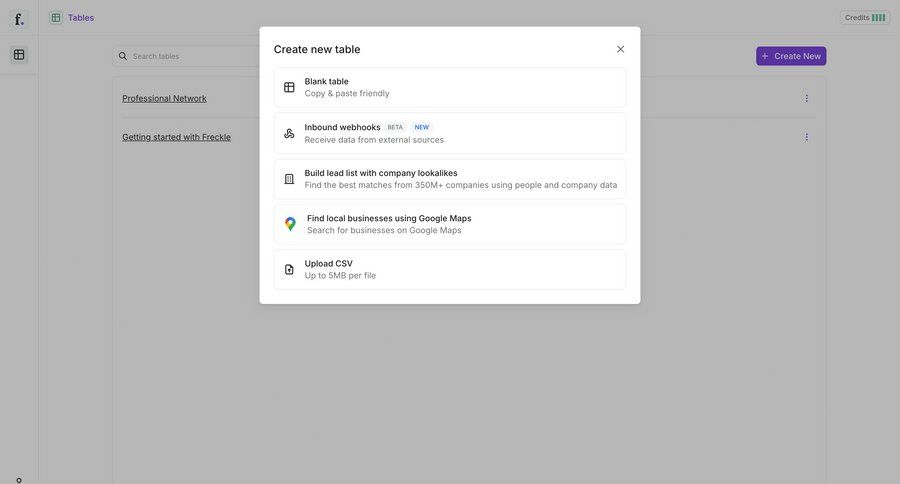Click the Tables icon in the header breadcrumb
The height and width of the screenshot is (484, 900).
tap(56, 18)
